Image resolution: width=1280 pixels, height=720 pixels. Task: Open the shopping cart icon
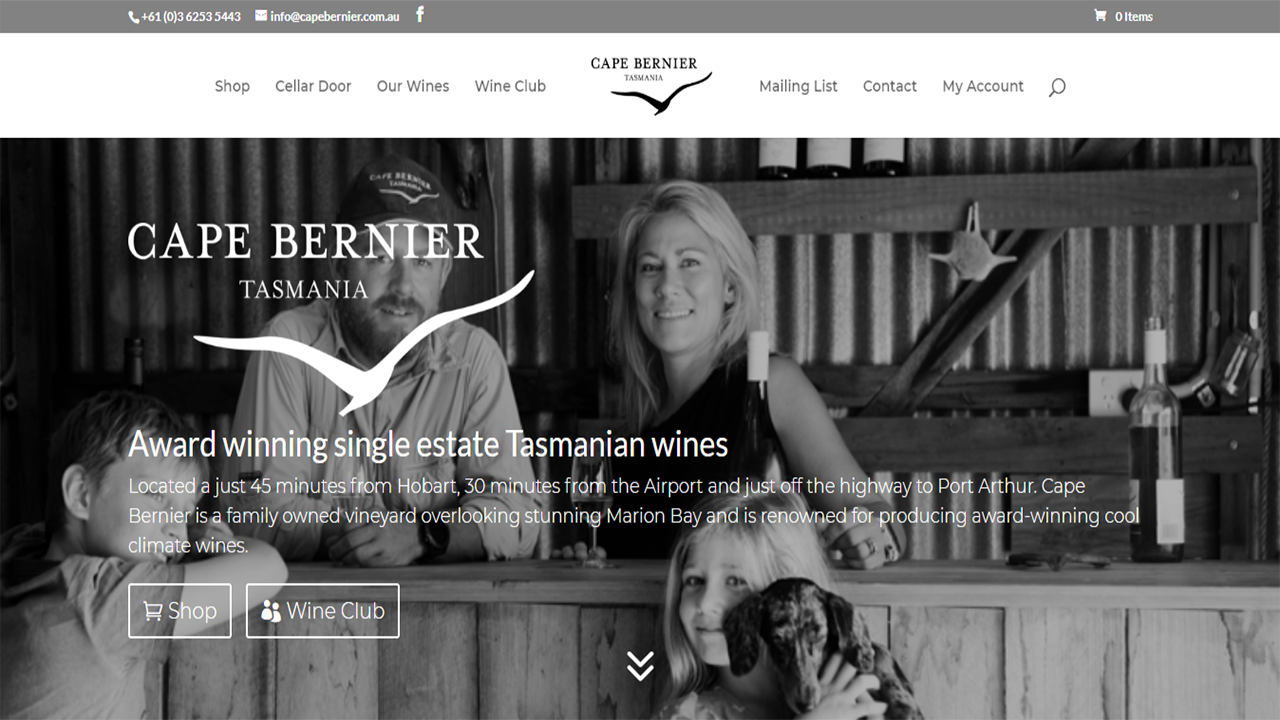point(1100,16)
